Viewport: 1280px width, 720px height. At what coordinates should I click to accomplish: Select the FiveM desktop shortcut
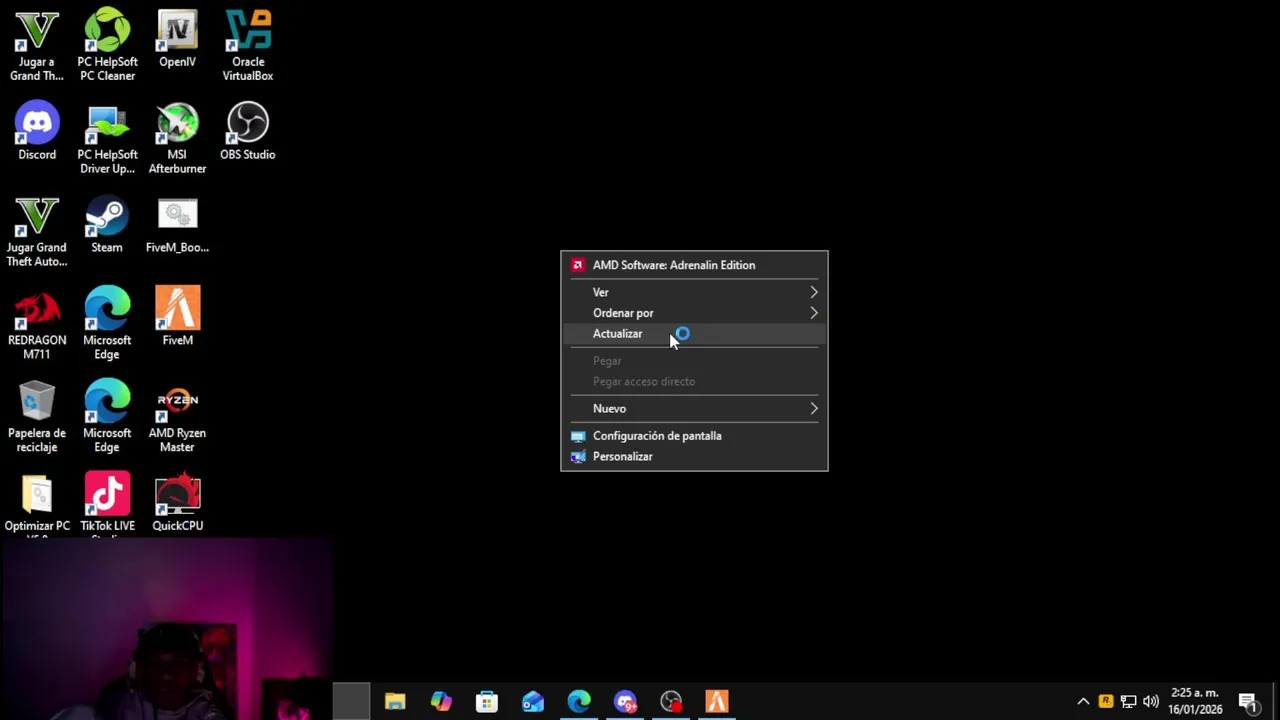click(x=177, y=316)
